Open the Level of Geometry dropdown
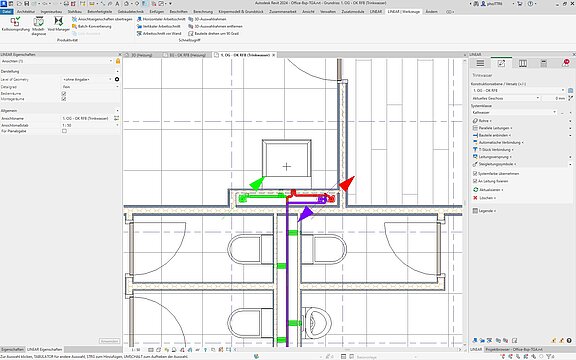The image size is (576, 360). tap(87, 79)
